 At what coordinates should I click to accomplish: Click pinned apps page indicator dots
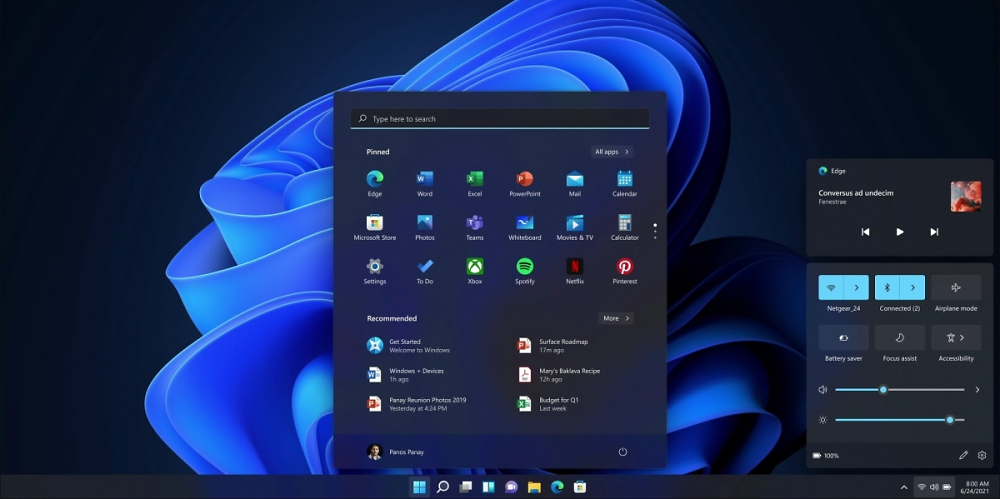pyautogui.click(x=655, y=231)
